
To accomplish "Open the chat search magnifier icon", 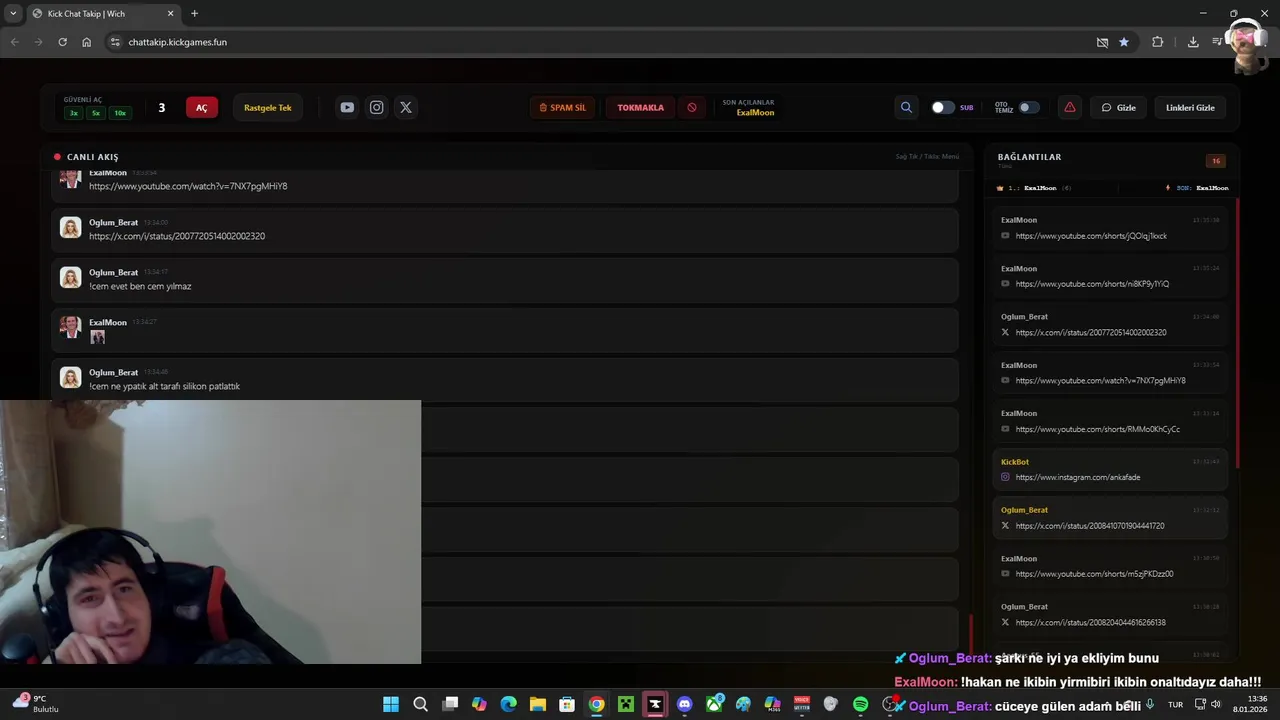I will pyautogui.click(x=906, y=107).
